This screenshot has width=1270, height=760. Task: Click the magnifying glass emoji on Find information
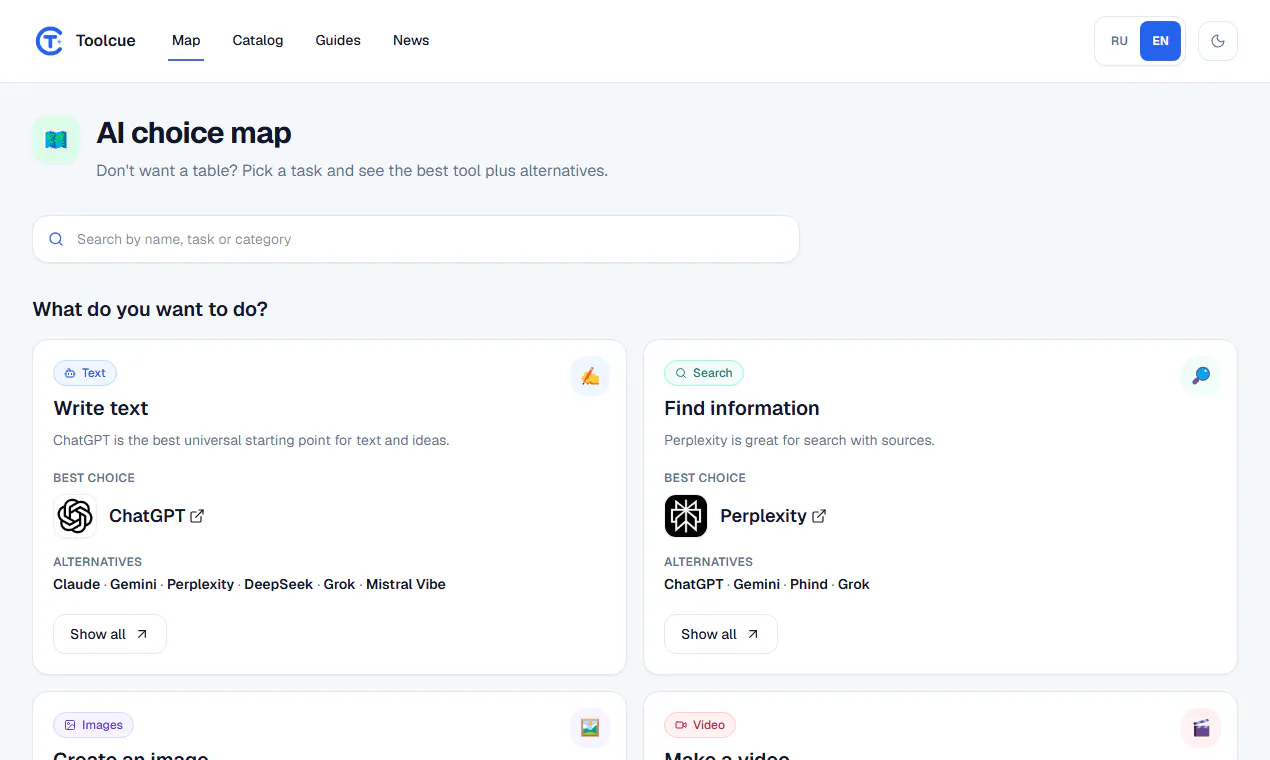pos(1201,376)
